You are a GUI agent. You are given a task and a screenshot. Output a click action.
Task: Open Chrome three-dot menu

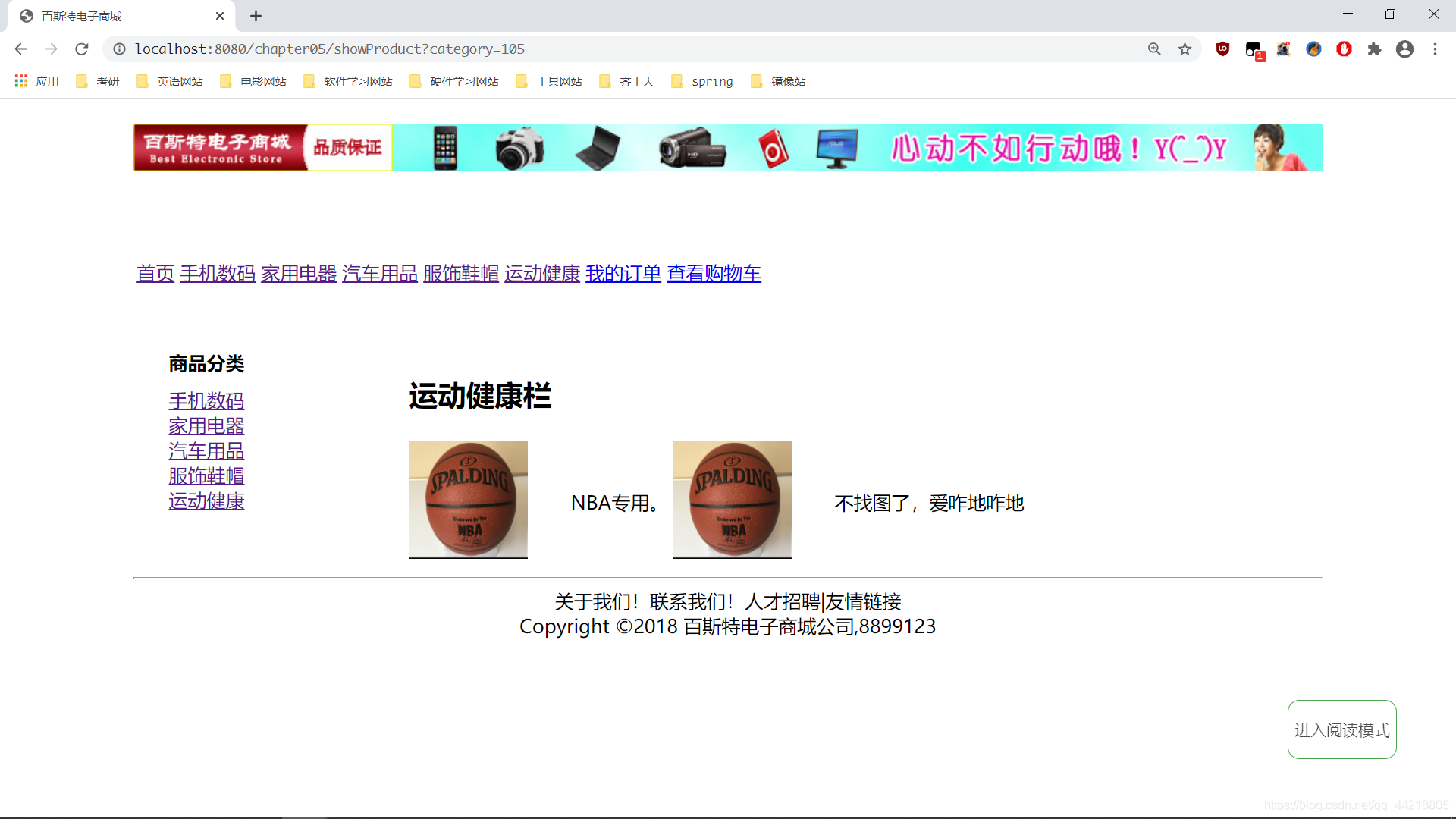pyautogui.click(x=1435, y=49)
